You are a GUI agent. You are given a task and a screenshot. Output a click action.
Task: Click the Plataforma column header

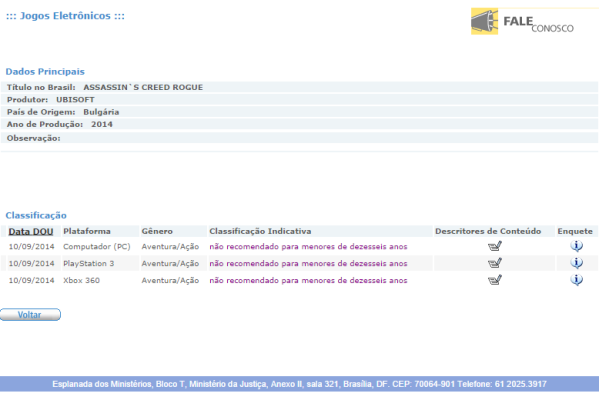click(87, 231)
